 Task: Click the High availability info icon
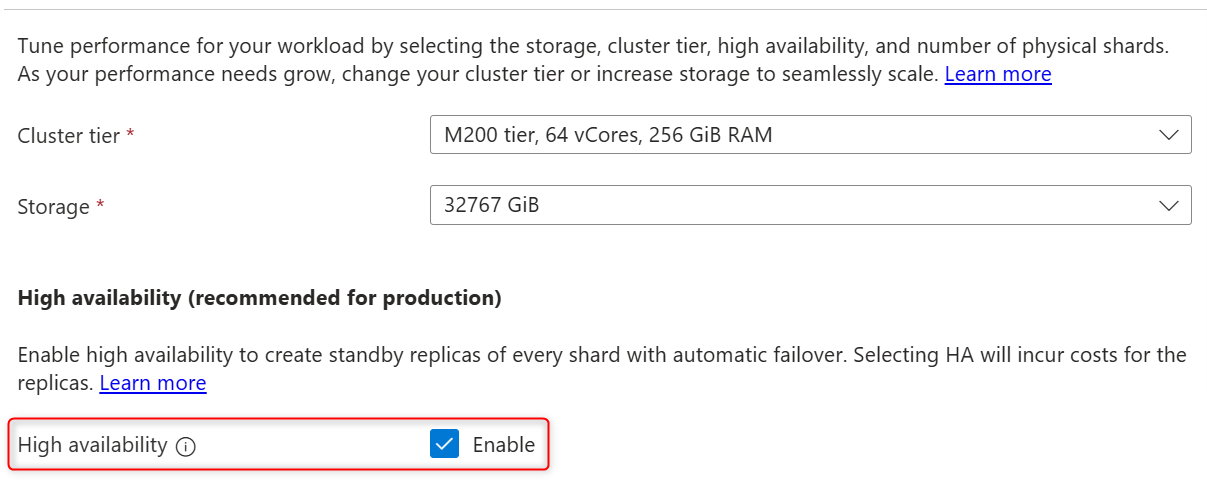185,446
